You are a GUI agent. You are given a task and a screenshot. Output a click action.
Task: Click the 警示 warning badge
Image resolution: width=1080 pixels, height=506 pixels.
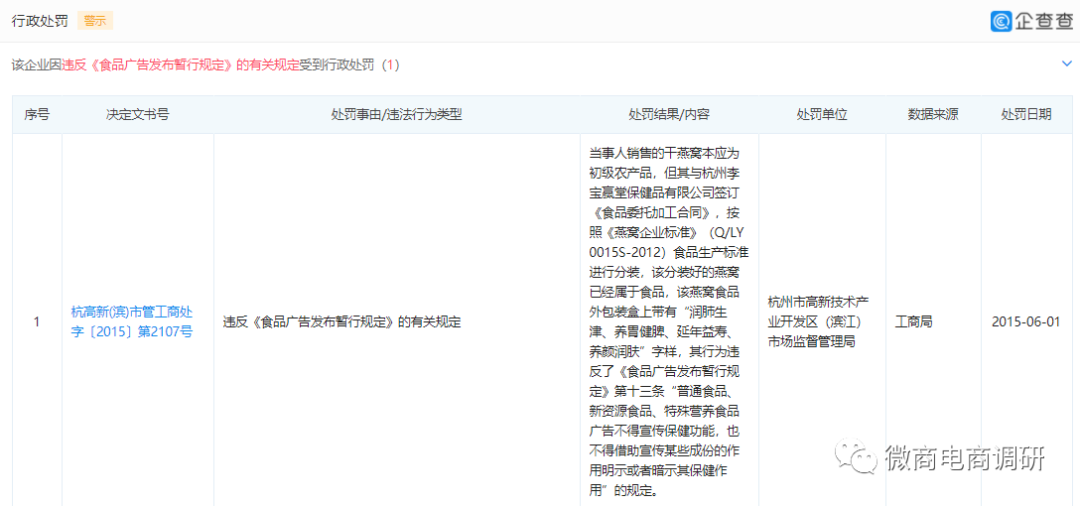(x=95, y=21)
